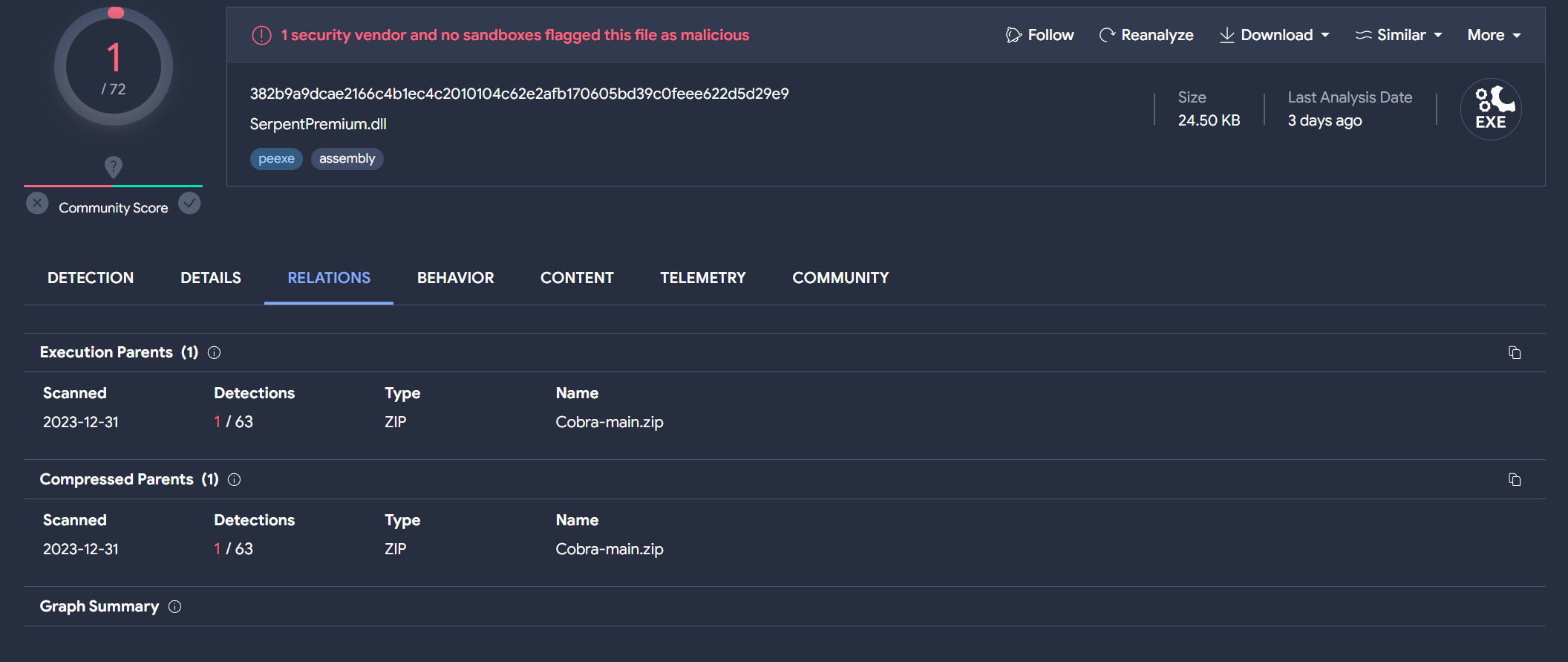Follow this file

click(1039, 35)
